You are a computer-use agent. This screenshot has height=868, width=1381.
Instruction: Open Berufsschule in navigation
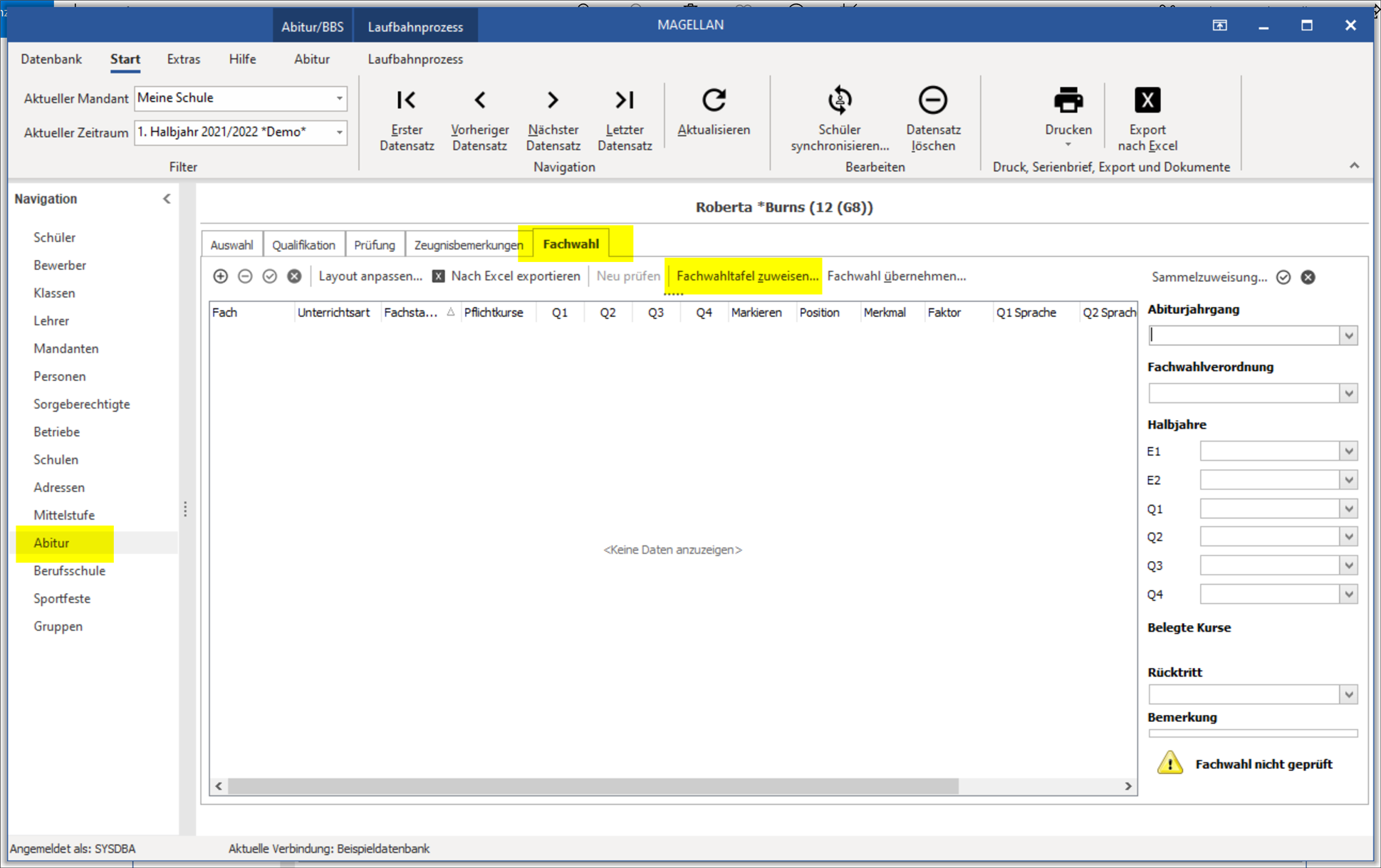(69, 570)
